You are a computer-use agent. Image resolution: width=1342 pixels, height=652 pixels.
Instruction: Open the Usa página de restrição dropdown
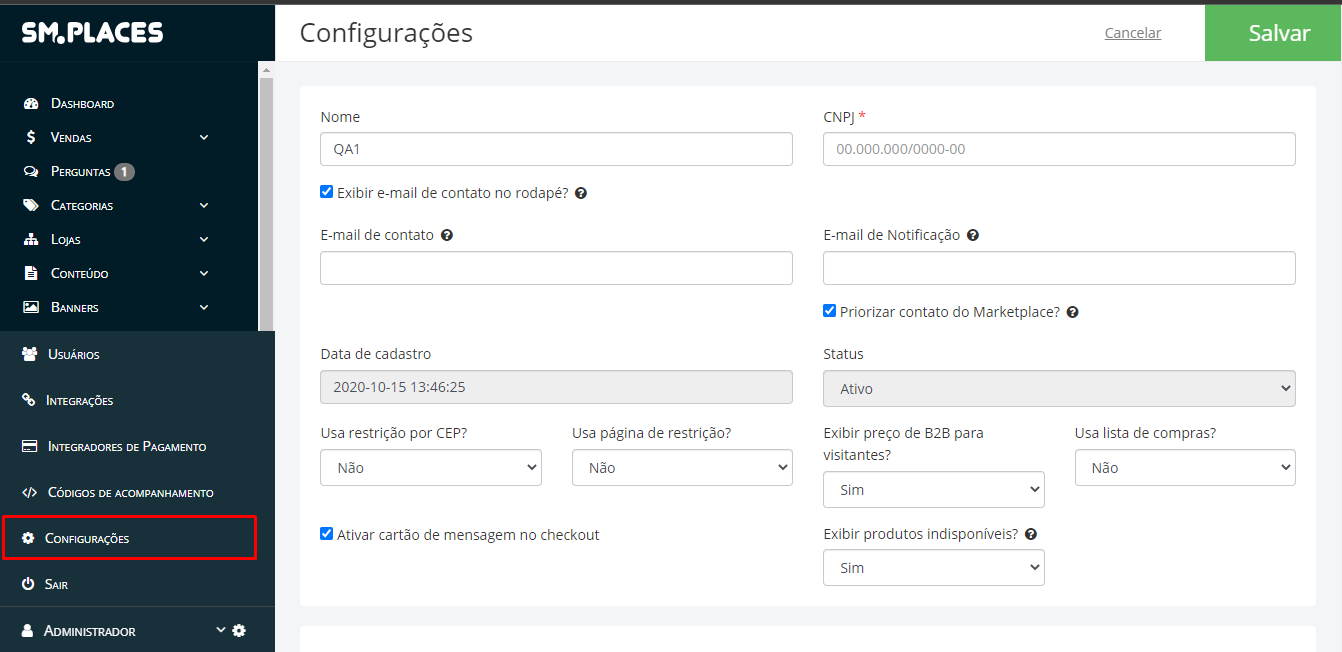pos(682,468)
